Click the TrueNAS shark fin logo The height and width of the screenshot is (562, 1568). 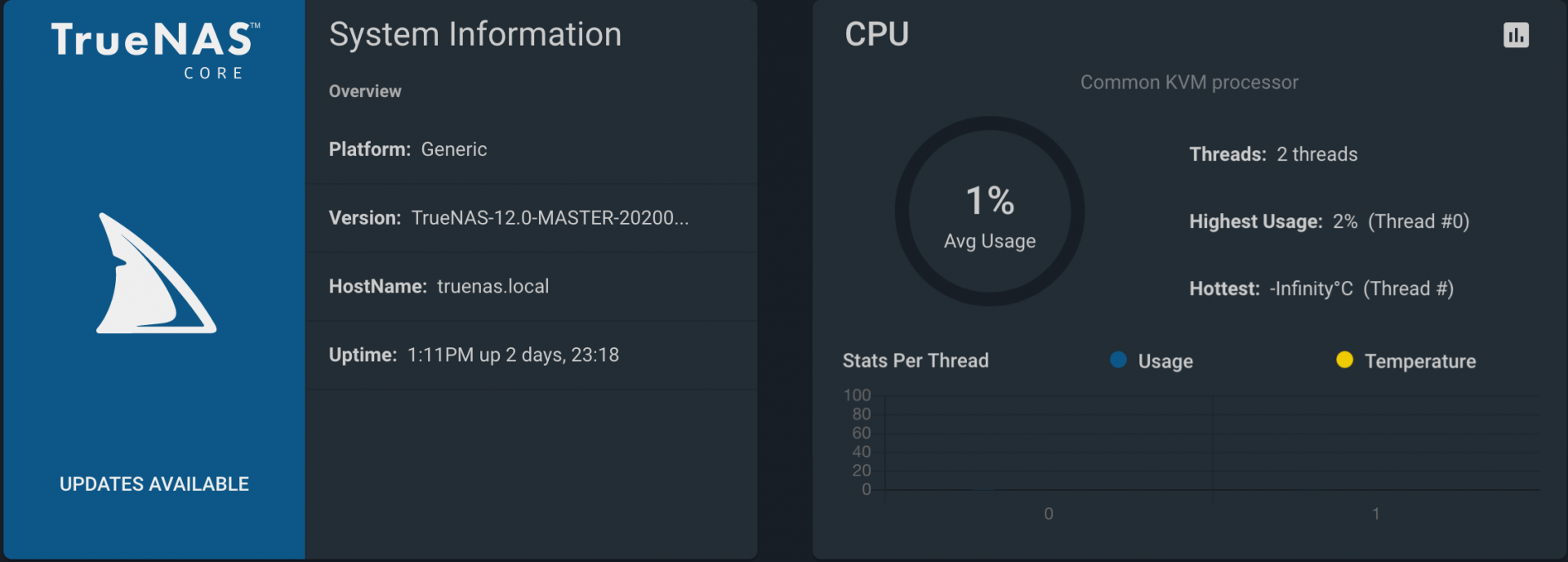coord(156,273)
